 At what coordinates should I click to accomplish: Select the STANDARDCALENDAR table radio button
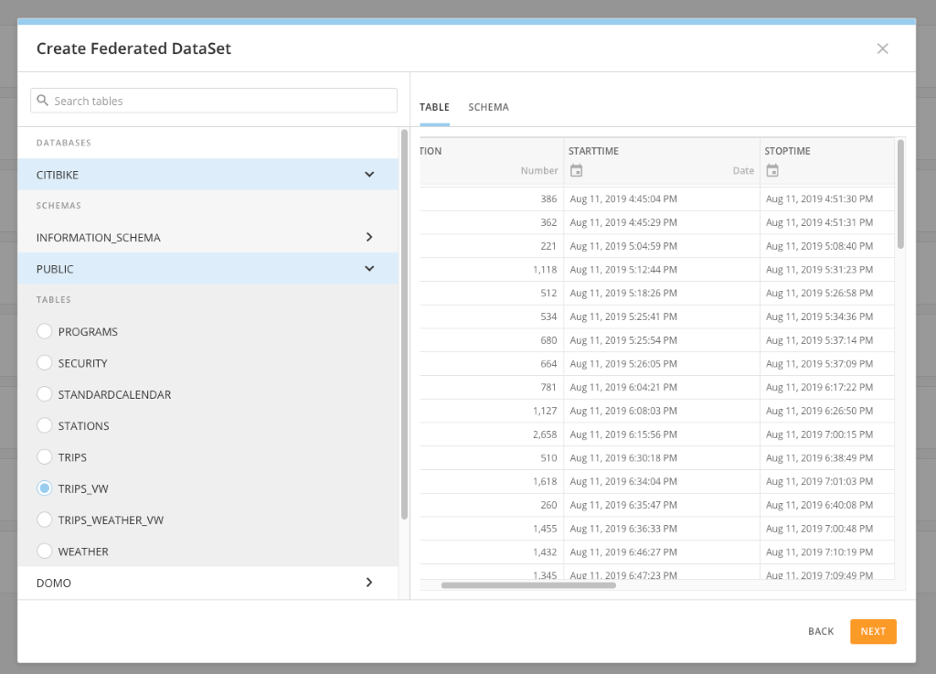[45, 394]
